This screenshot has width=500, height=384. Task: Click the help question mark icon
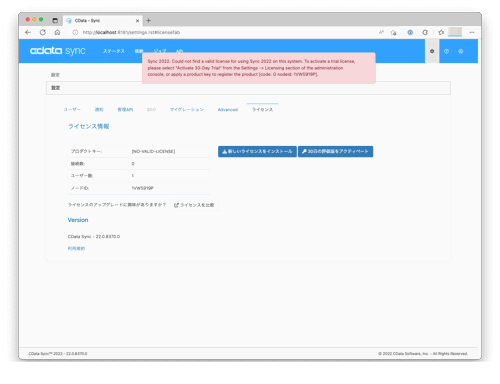(x=446, y=51)
